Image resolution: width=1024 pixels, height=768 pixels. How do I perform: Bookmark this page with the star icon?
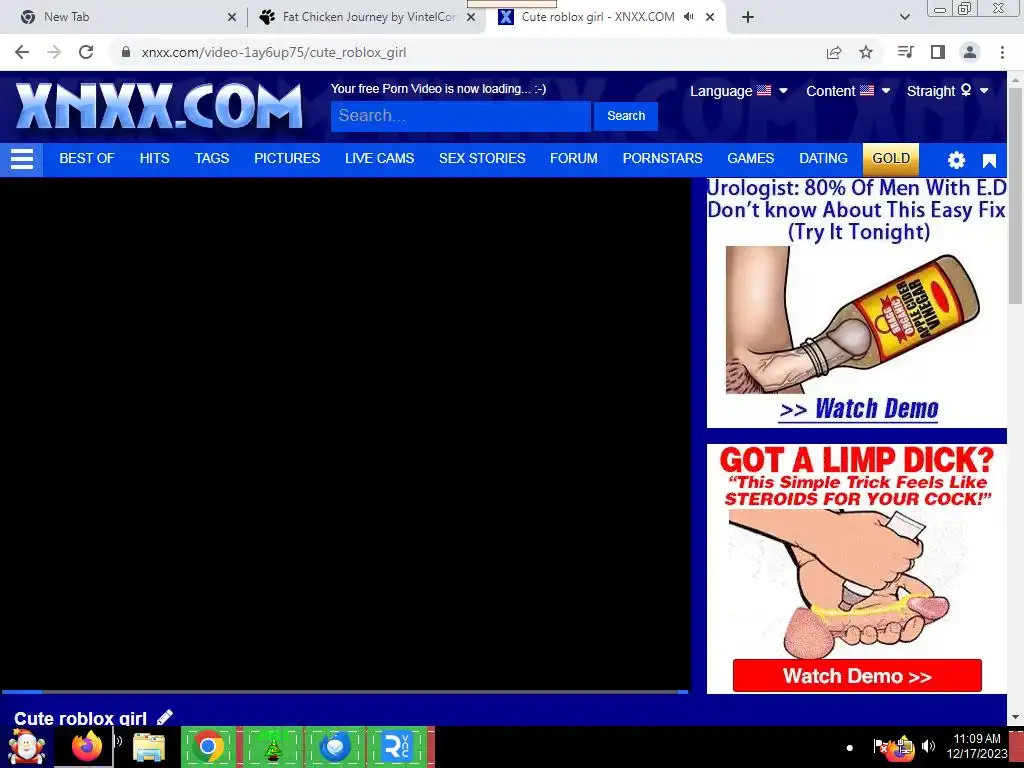[866, 52]
